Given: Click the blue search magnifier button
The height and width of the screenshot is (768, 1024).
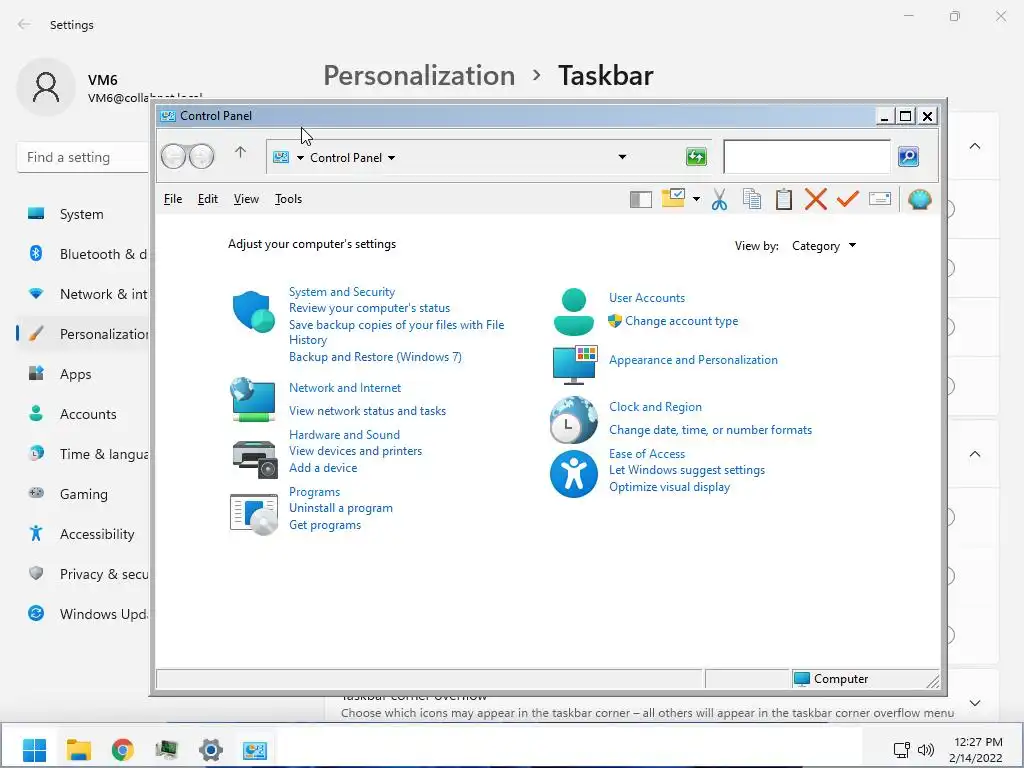Looking at the screenshot, I should pyautogui.click(x=908, y=157).
